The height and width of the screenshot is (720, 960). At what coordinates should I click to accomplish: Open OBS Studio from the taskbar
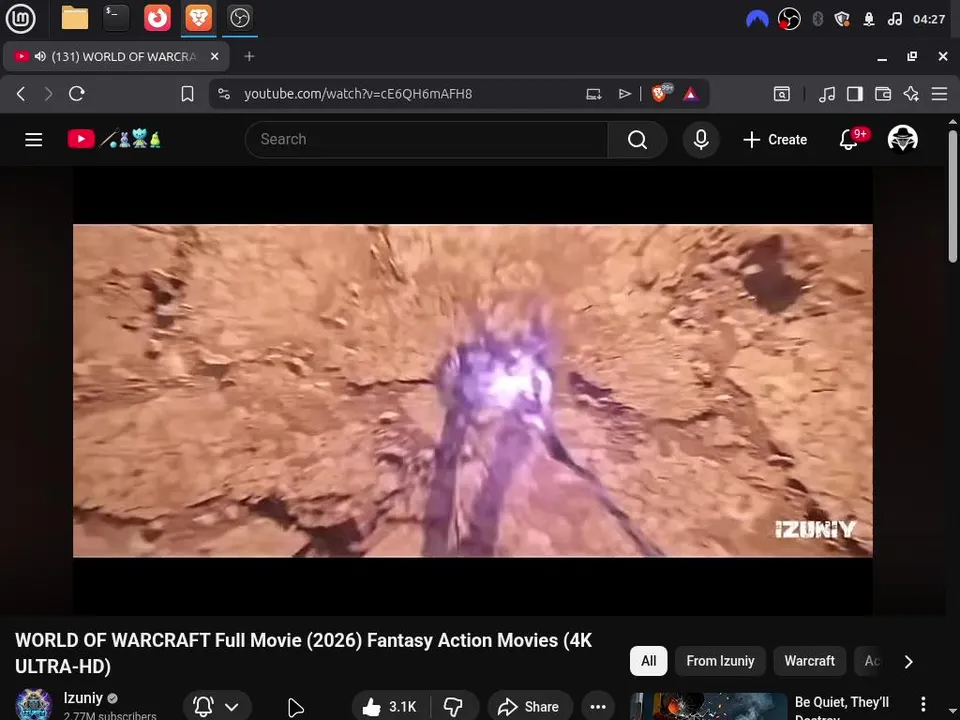(239, 18)
